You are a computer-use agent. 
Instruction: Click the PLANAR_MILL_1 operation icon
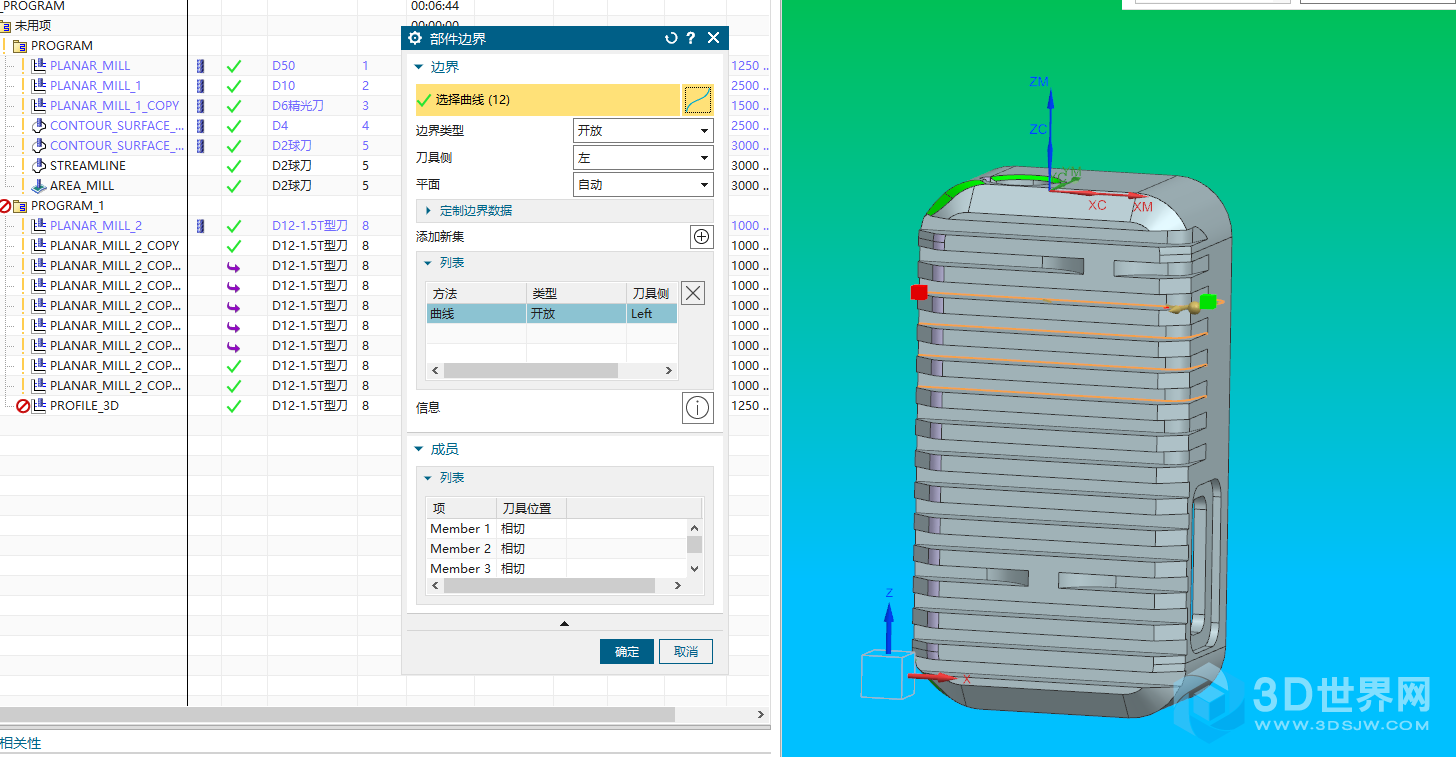tap(39, 85)
